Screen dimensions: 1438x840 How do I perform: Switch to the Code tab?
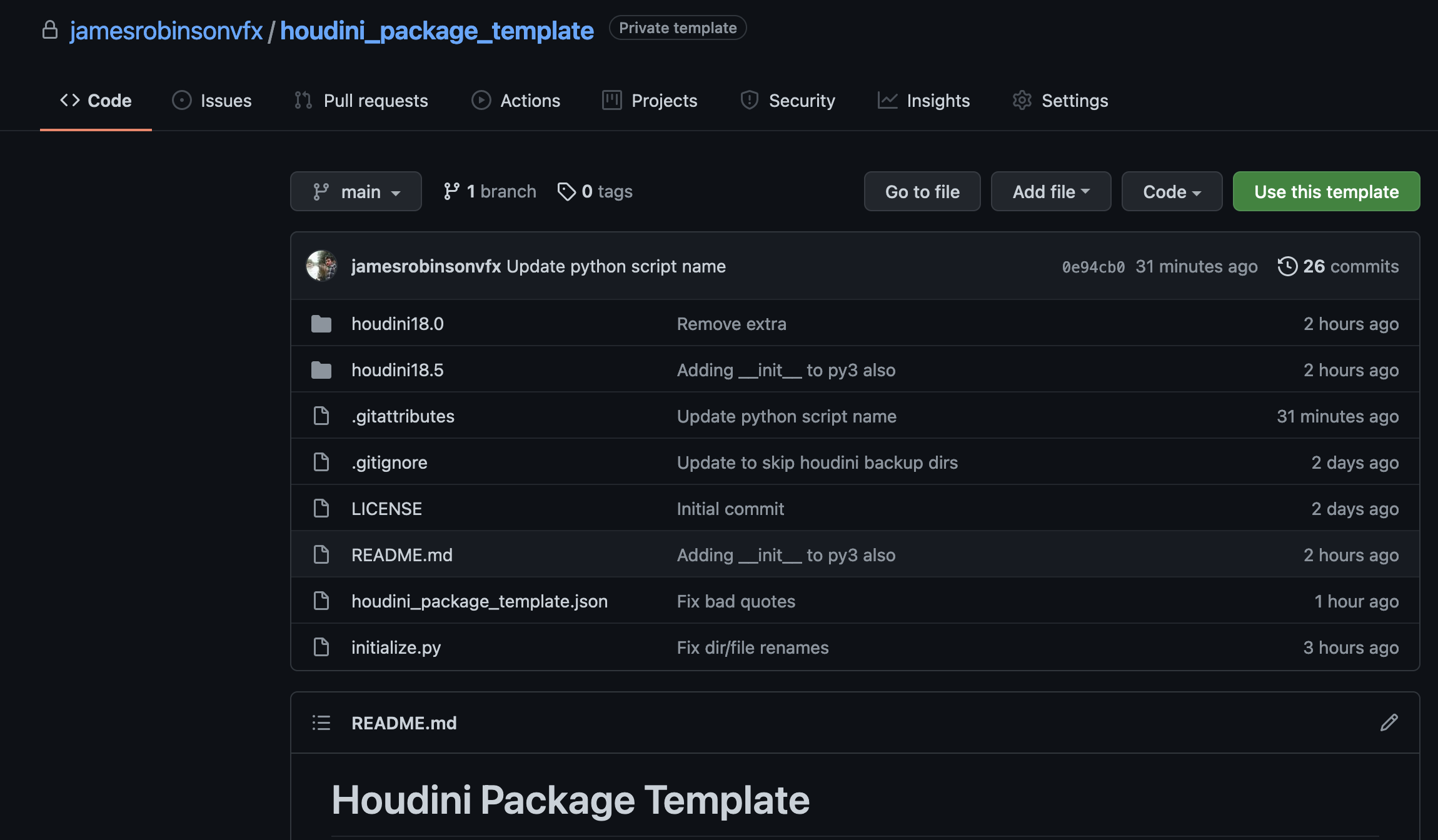click(96, 100)
